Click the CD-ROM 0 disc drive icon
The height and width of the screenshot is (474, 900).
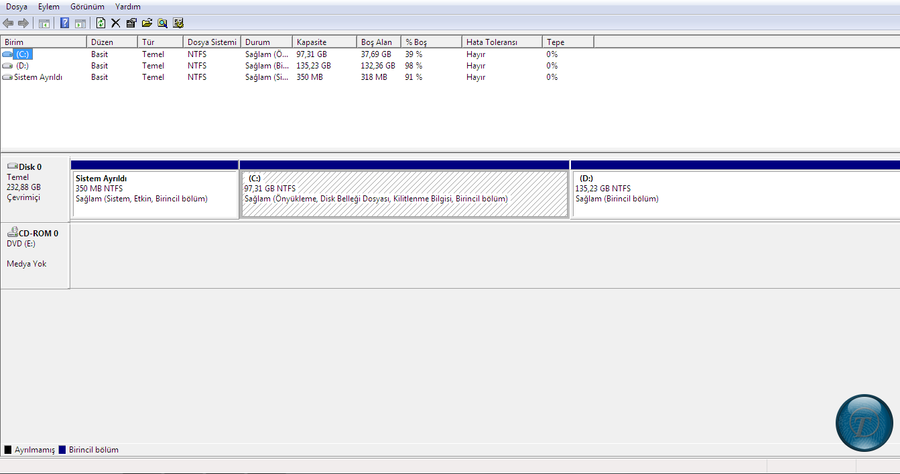12,232
